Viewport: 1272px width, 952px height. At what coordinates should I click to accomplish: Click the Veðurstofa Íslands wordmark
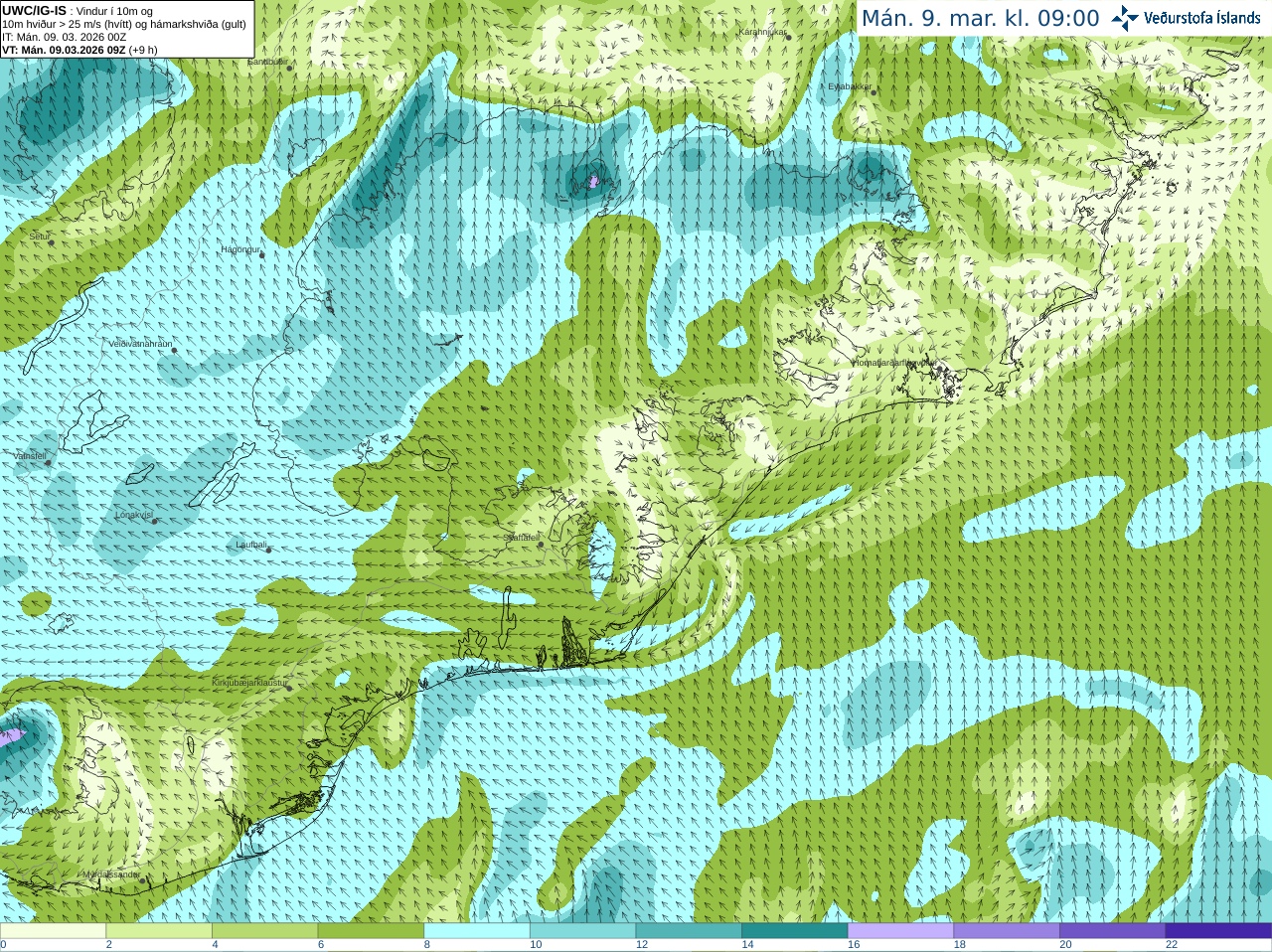[1201, 18]
